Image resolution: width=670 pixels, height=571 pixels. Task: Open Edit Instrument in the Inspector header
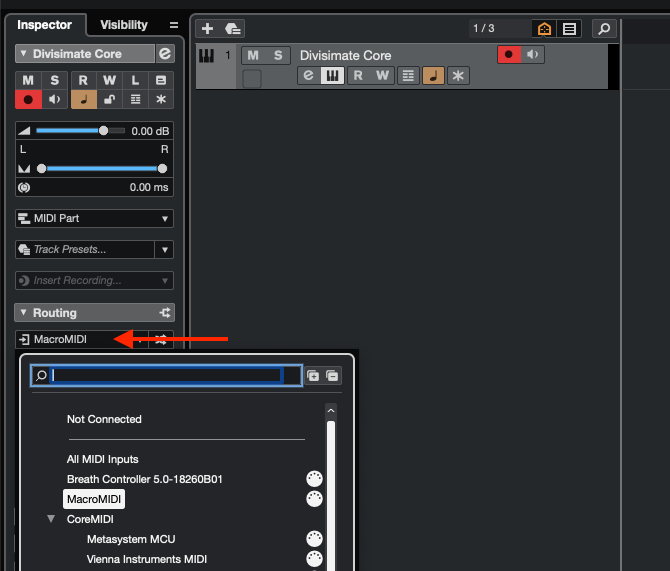pyautogui.click(x=165, y=54)
